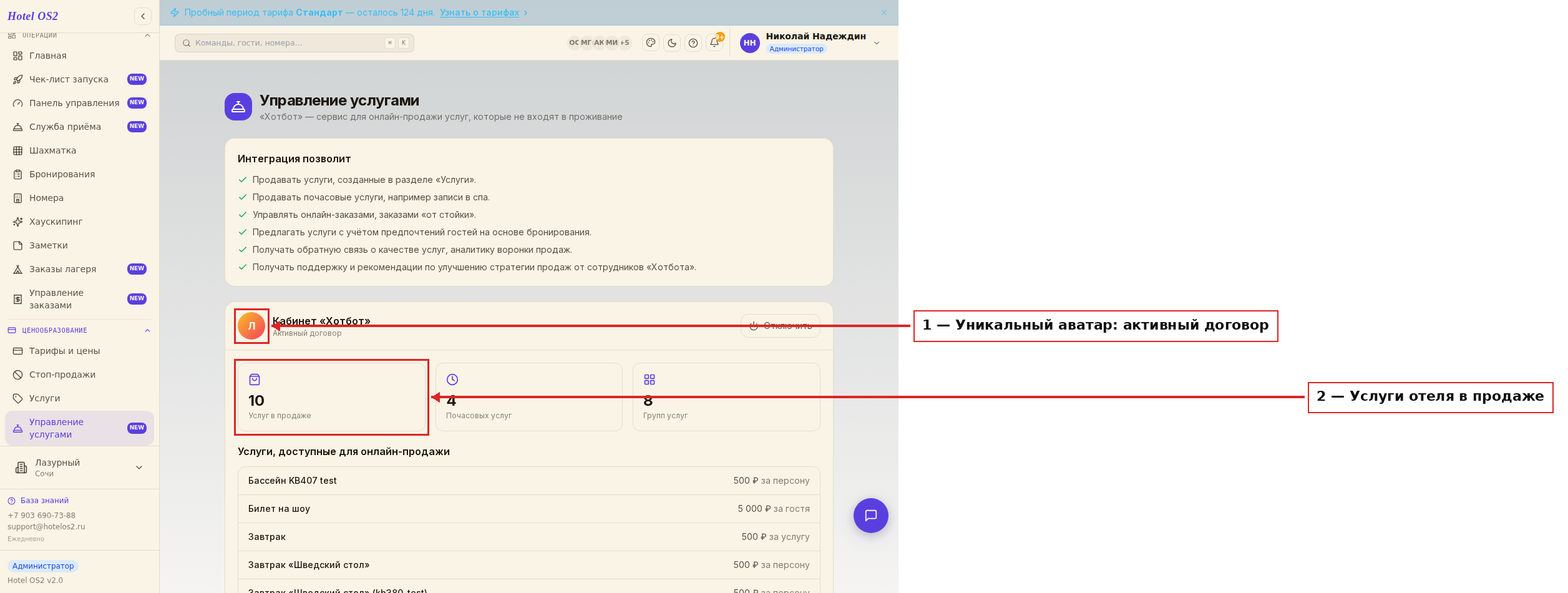Open the help question-mark icon
Image resolution: width=1568 pixels, height=593 pixels.
[693, 43]
